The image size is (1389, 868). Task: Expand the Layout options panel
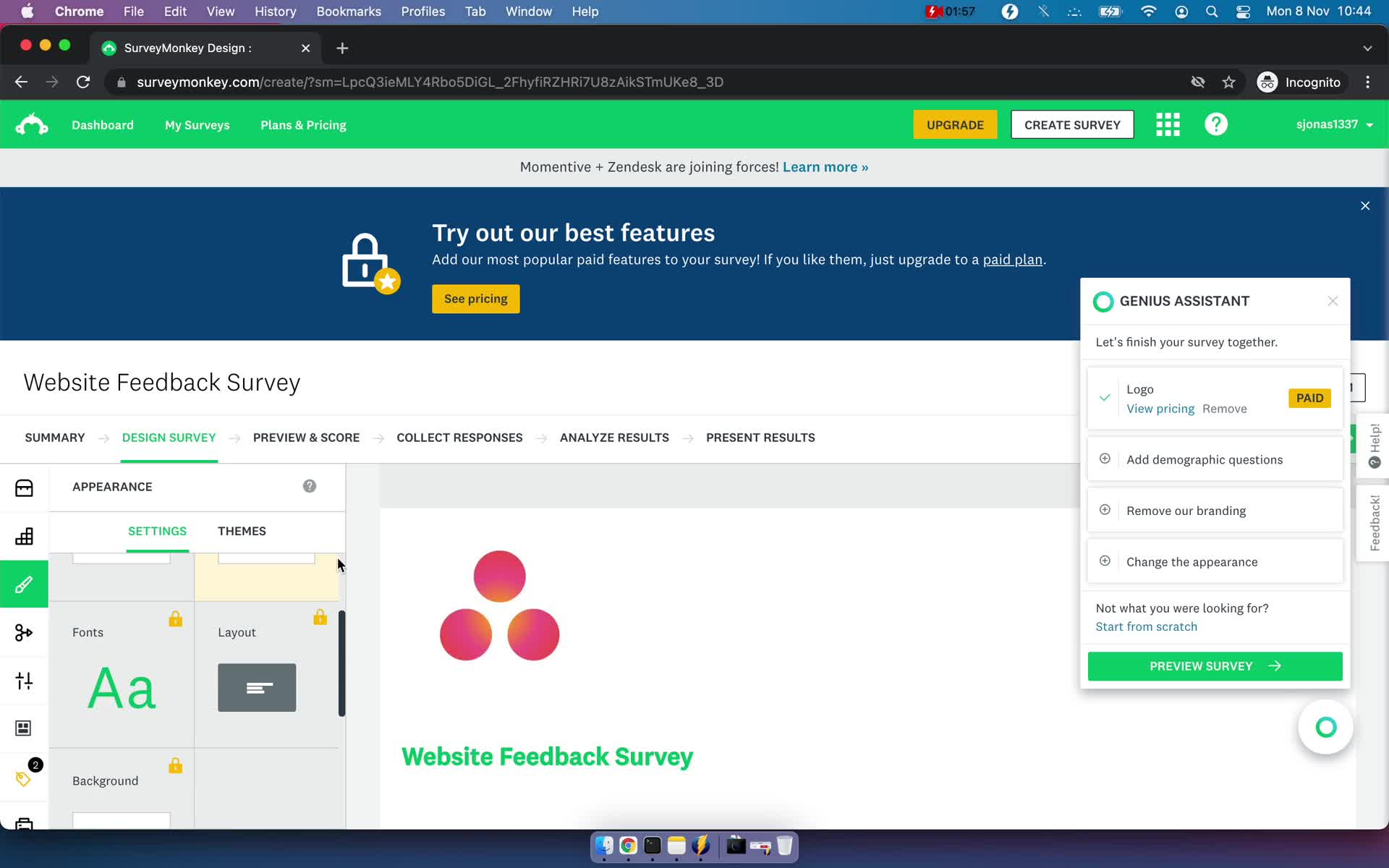pos(257,687)
